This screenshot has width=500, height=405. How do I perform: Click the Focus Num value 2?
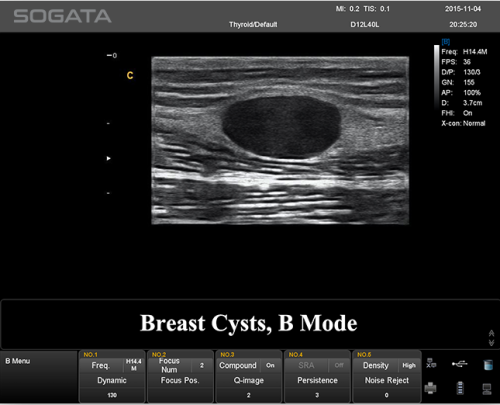coord(202,366)
